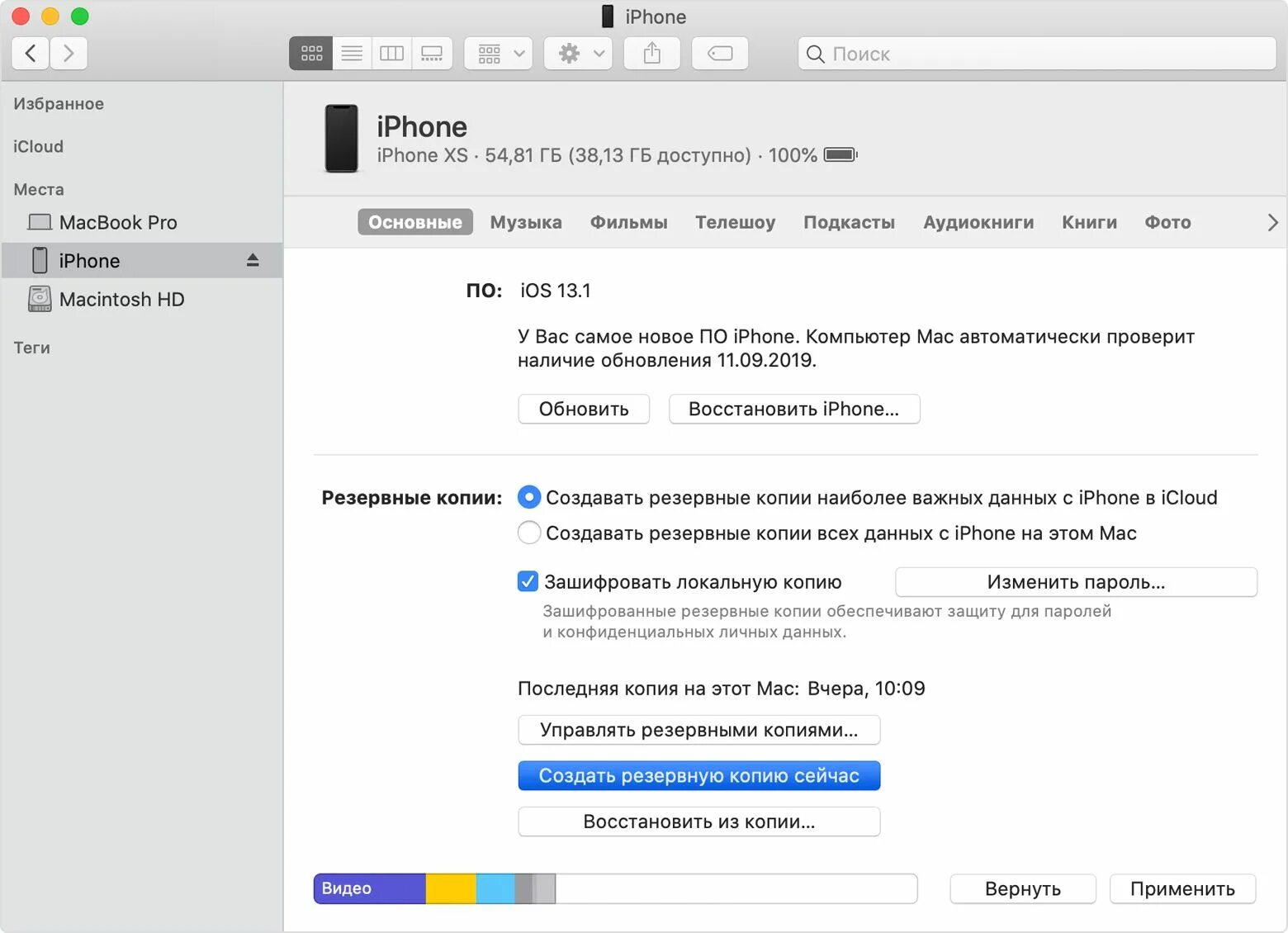Click the iPhone device image in header
Viewport: 1288px width, 933px height.
click(341, 139)
